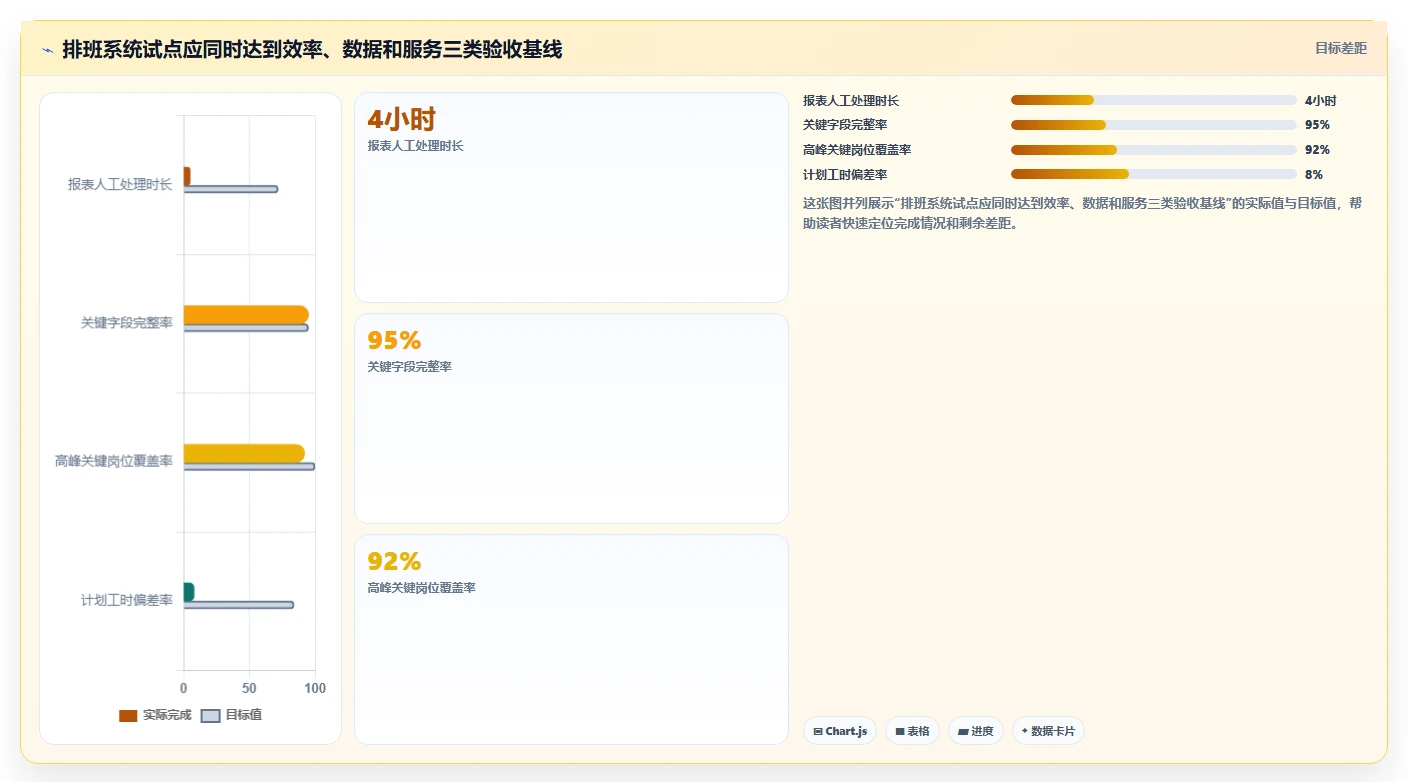Image resolution: width=1408 pixels, height=782 pixels.
Task: Click the 关键字段完整率 progress bar
Action: click(1154, 125)
